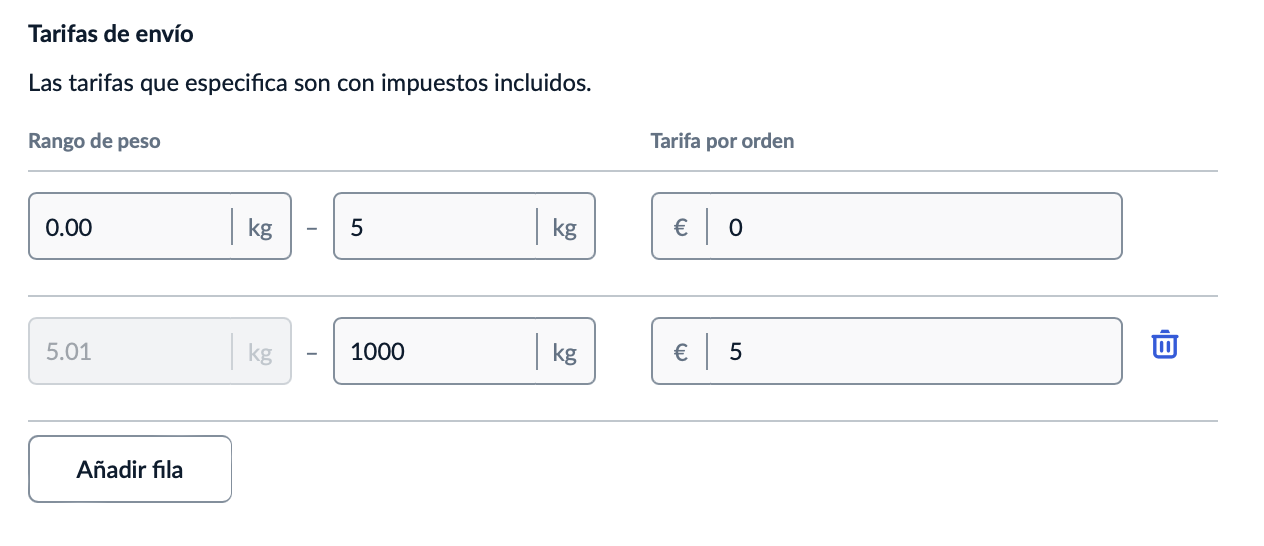This screenshot has width=1264, height=546.
Task: Click the euro symbol in first rate field
Action: click(680, 228)
